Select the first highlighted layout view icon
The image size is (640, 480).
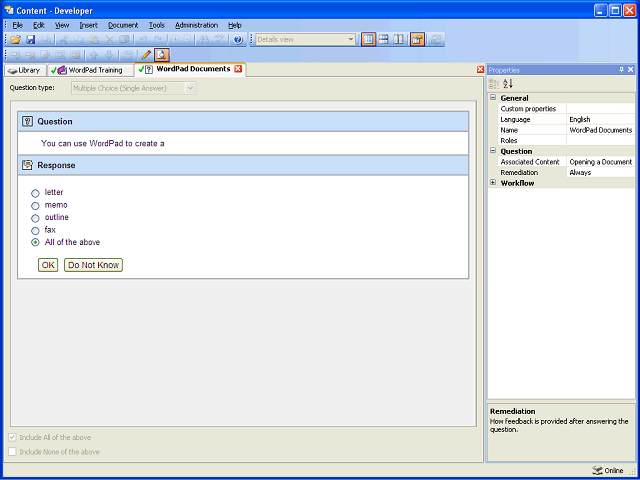(368, 40)
